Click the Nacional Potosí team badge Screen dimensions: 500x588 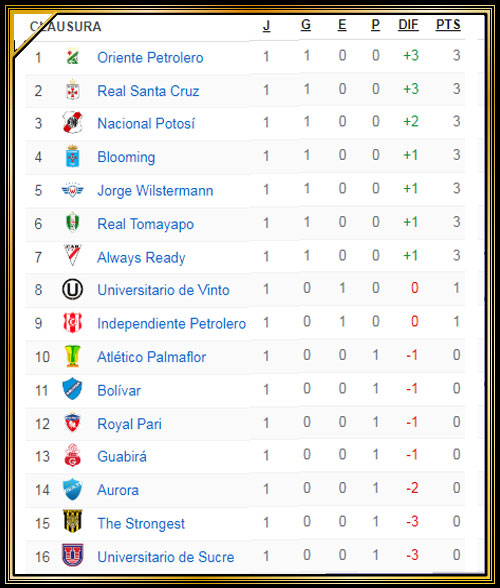point(72,123)
